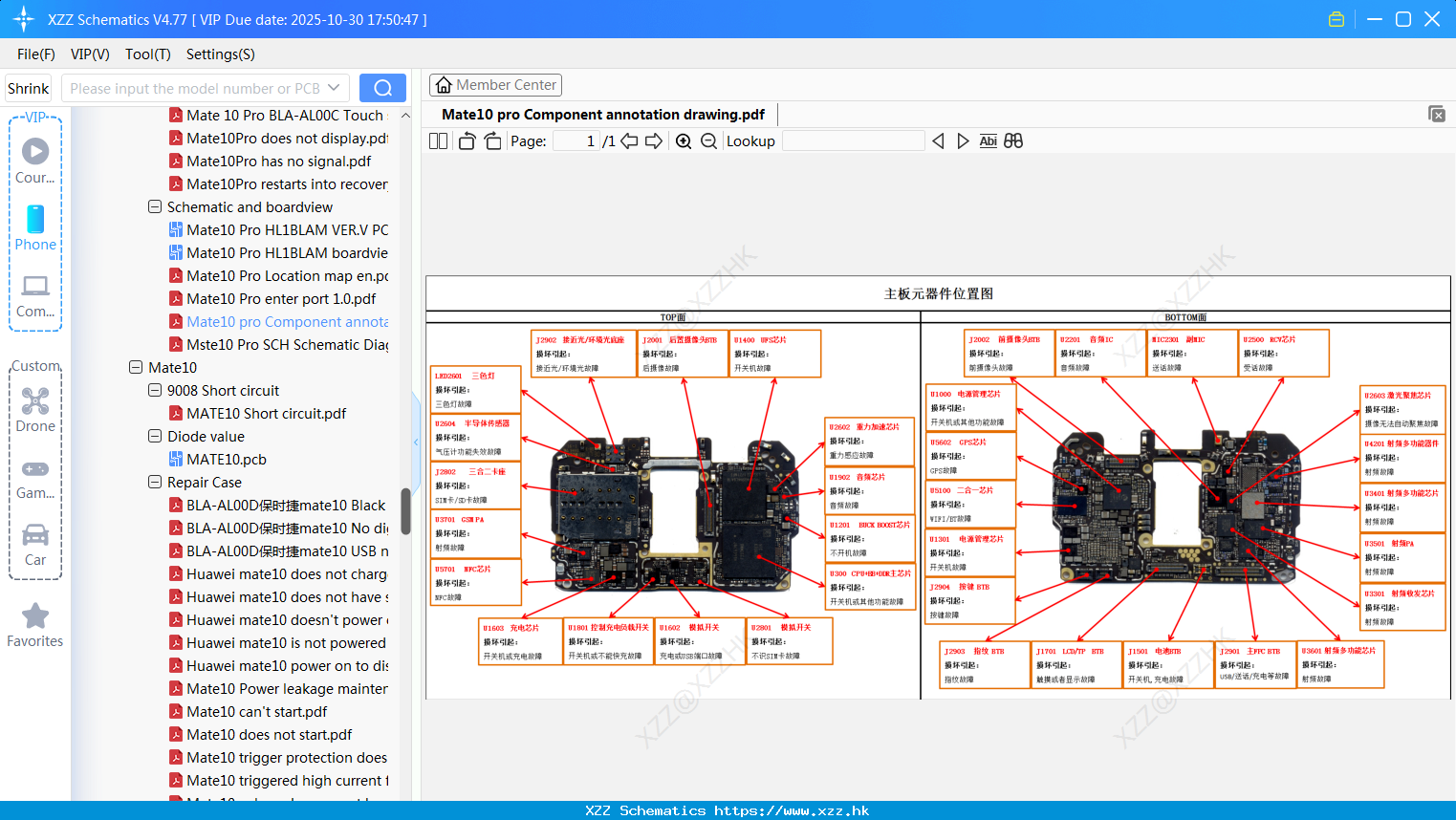Select Mate10 pro Component annotation drawing.pdf tab
1456x820 pixels.
click(603, 115)
